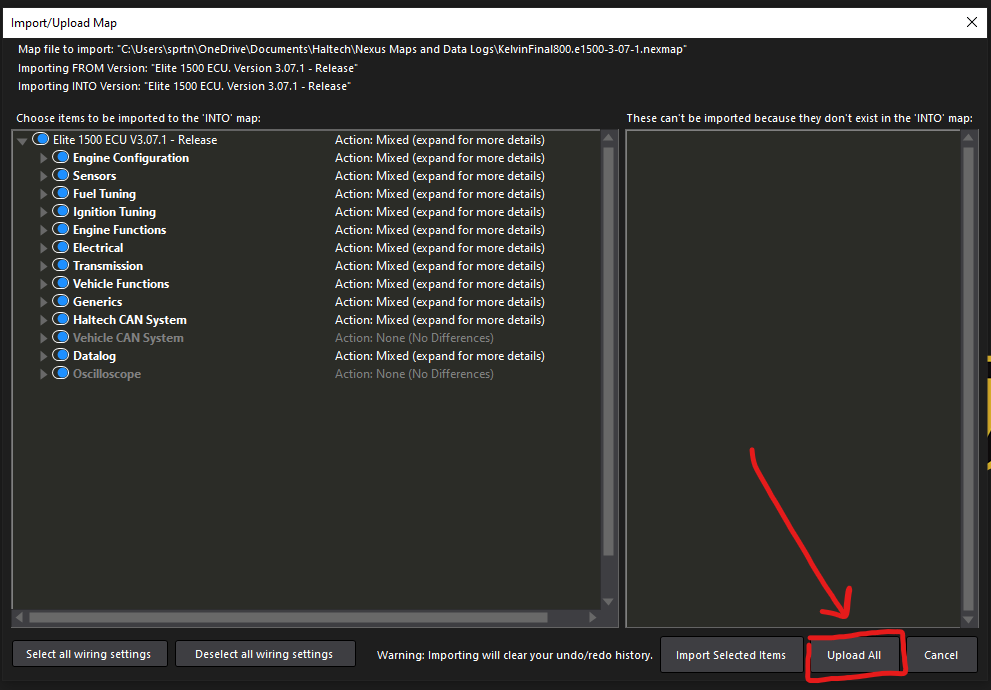This screenshot has height=690, width=991.
Task: Toggle the root Elite 1500 ECU selection circle
Action: pyautogui.click(x=40, y=139)
